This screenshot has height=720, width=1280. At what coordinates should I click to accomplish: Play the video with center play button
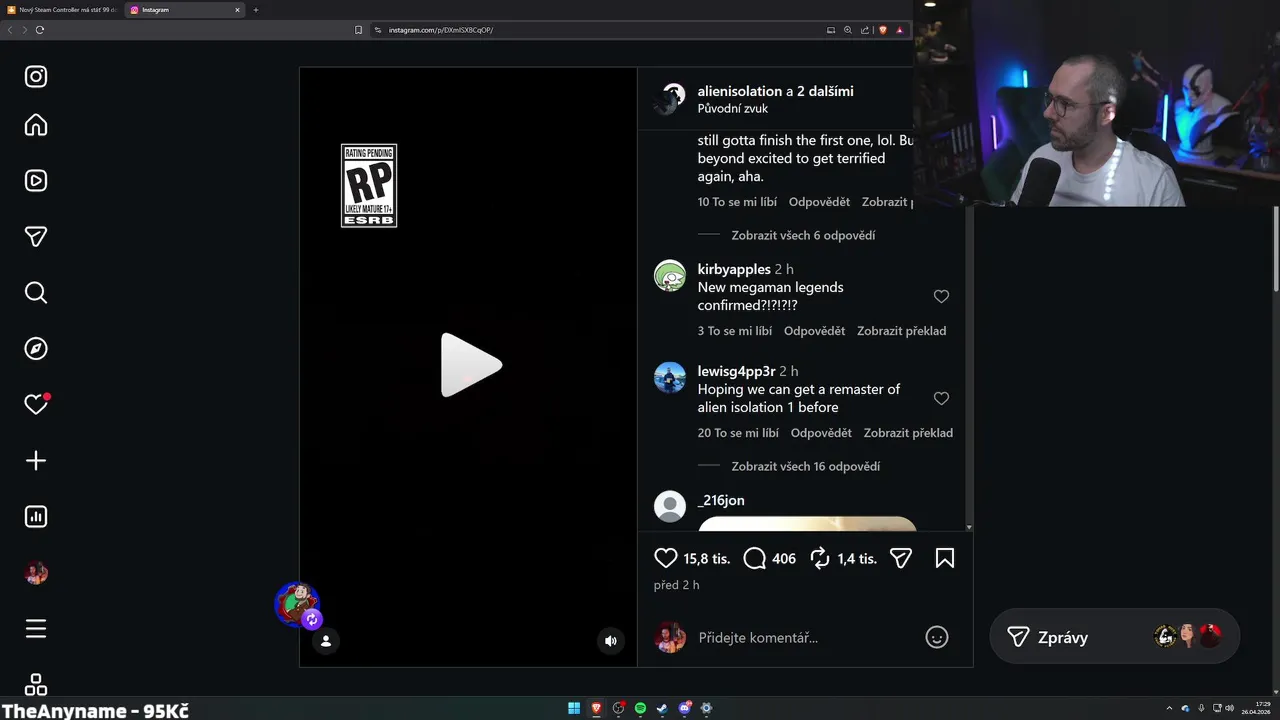pos(471,365)
